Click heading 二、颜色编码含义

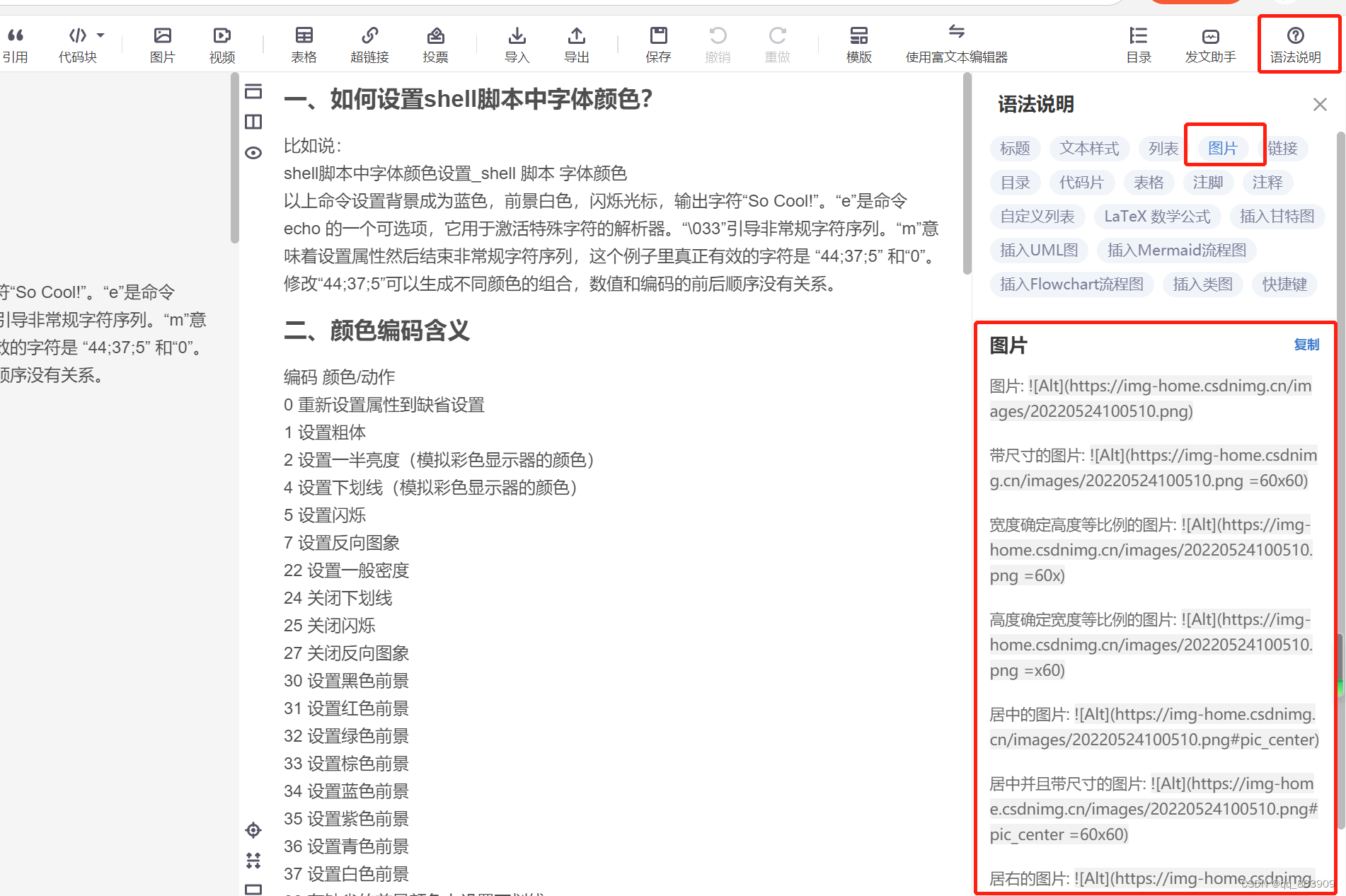tap(376, 331)
